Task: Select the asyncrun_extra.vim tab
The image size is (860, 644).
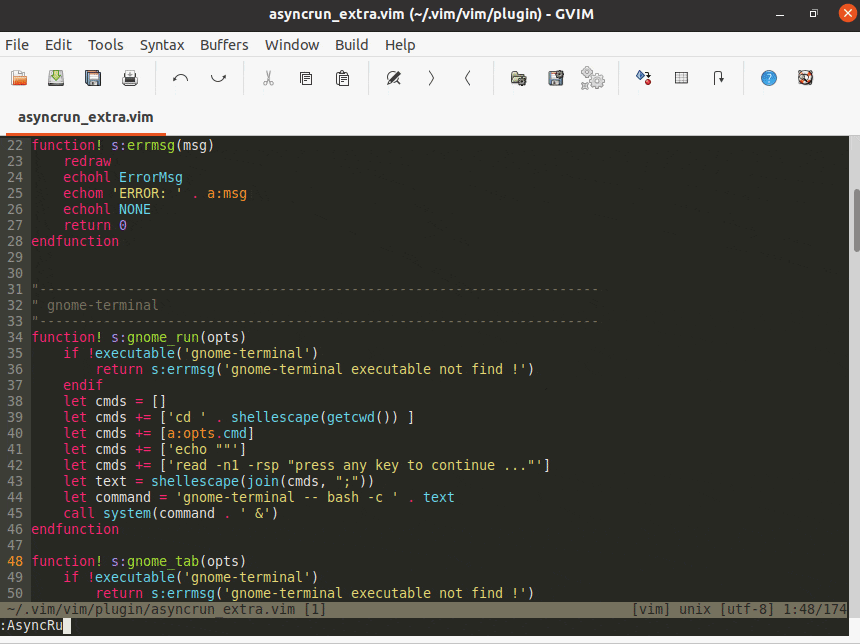Action: point(86,117)
